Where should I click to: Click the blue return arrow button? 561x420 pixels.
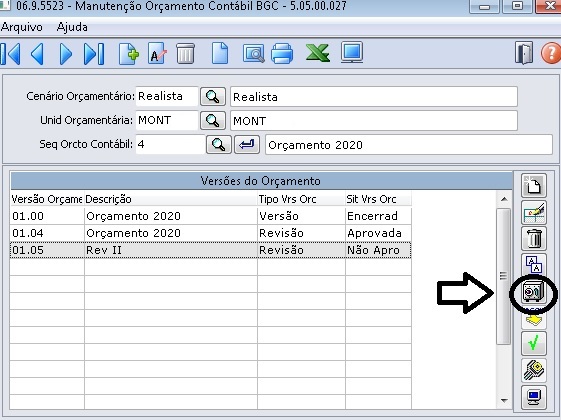click(x=247, y=144)
